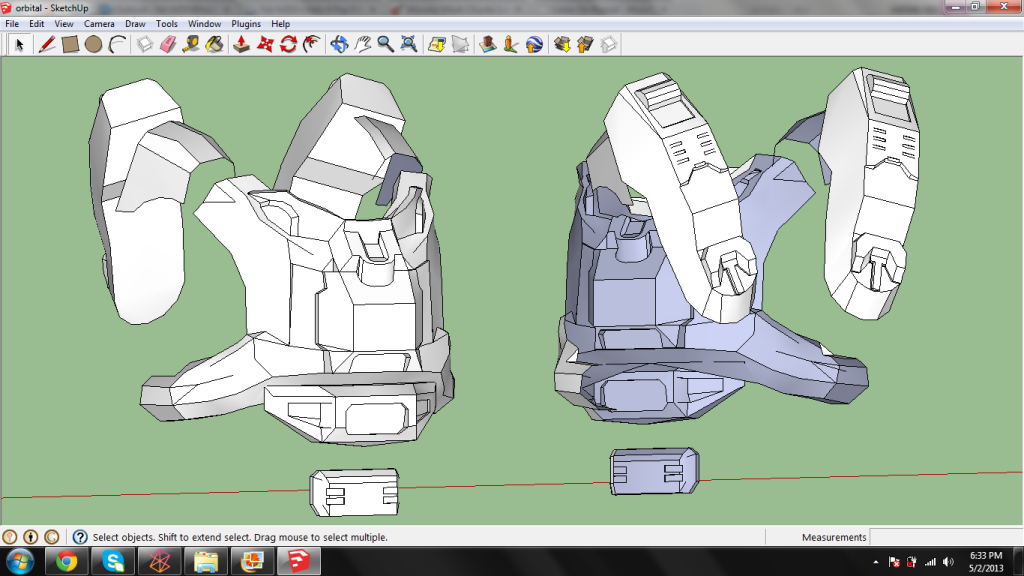Open the Plugins menu
The height and width of the screenshot is (576, 1024).
(x=246, y=23)
